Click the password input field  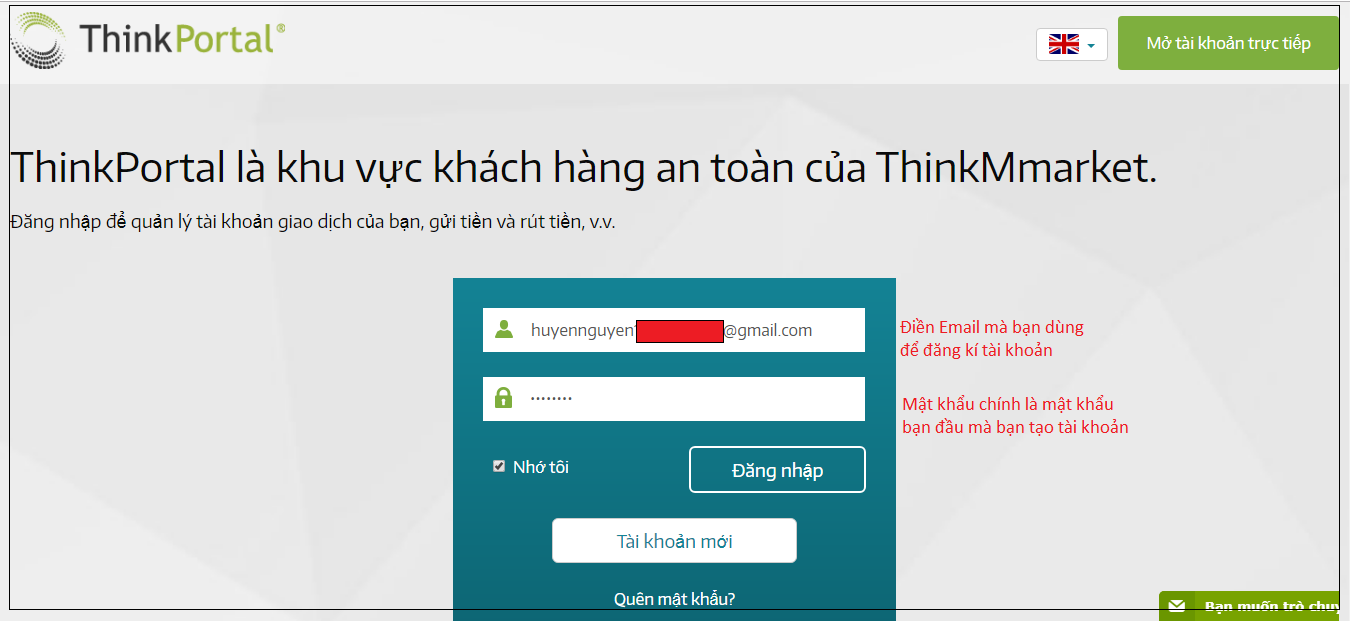[x=674, y=398]
